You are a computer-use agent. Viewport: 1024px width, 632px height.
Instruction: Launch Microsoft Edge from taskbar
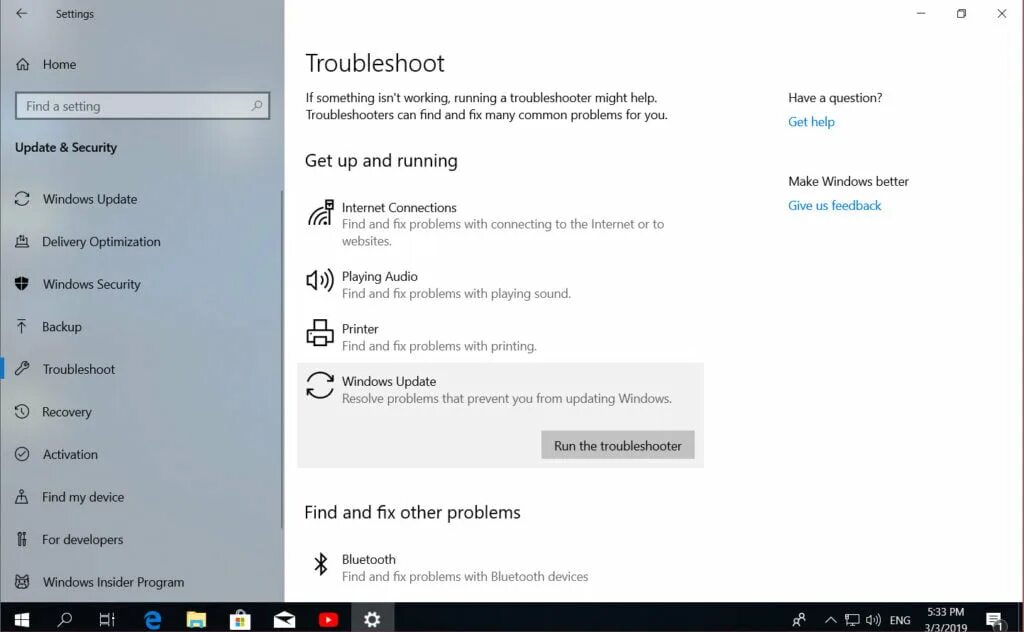coord(152,619)
